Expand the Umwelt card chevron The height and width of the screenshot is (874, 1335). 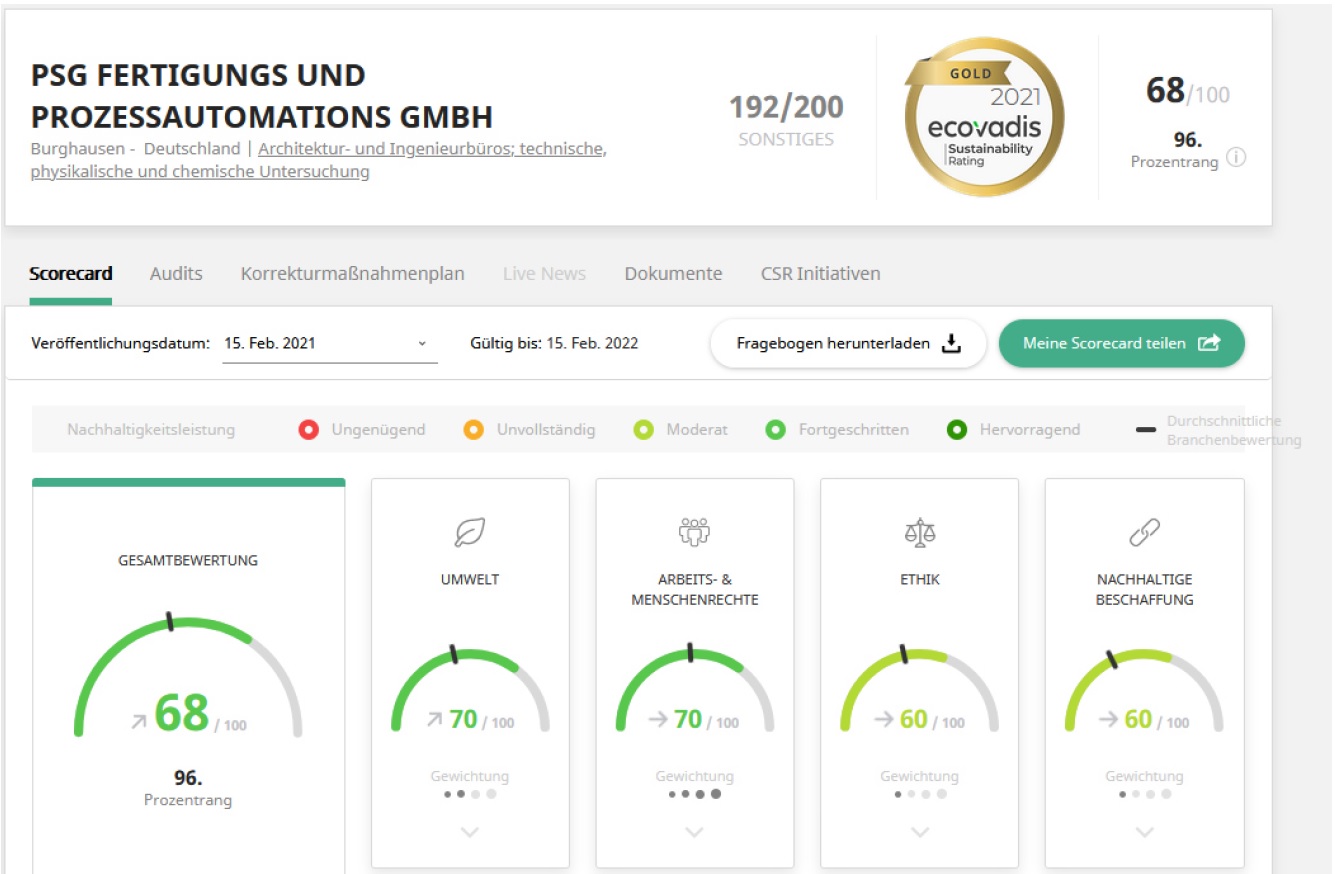pyautogui.click(x=470, y=832)
